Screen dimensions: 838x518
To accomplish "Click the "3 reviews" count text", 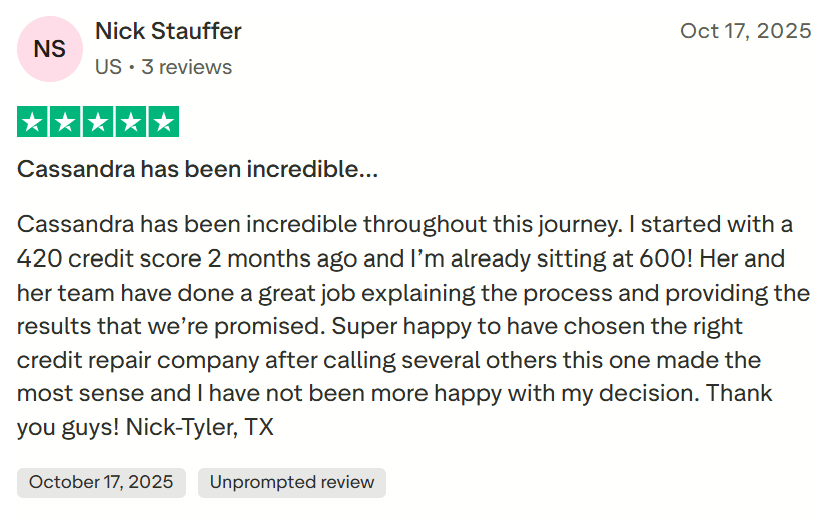I will click(186, 67).
